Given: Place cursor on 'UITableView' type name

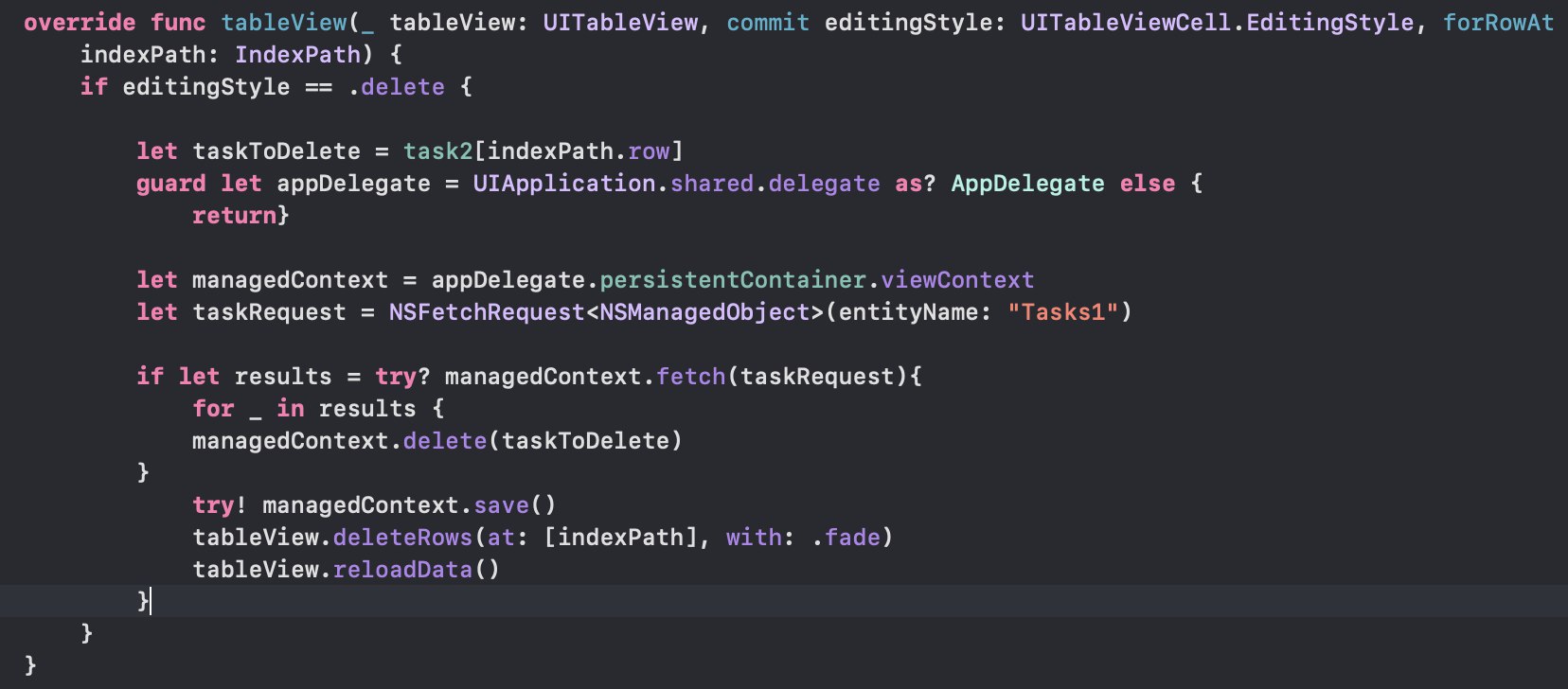Looking at the screenshot, I should [620, 22].
